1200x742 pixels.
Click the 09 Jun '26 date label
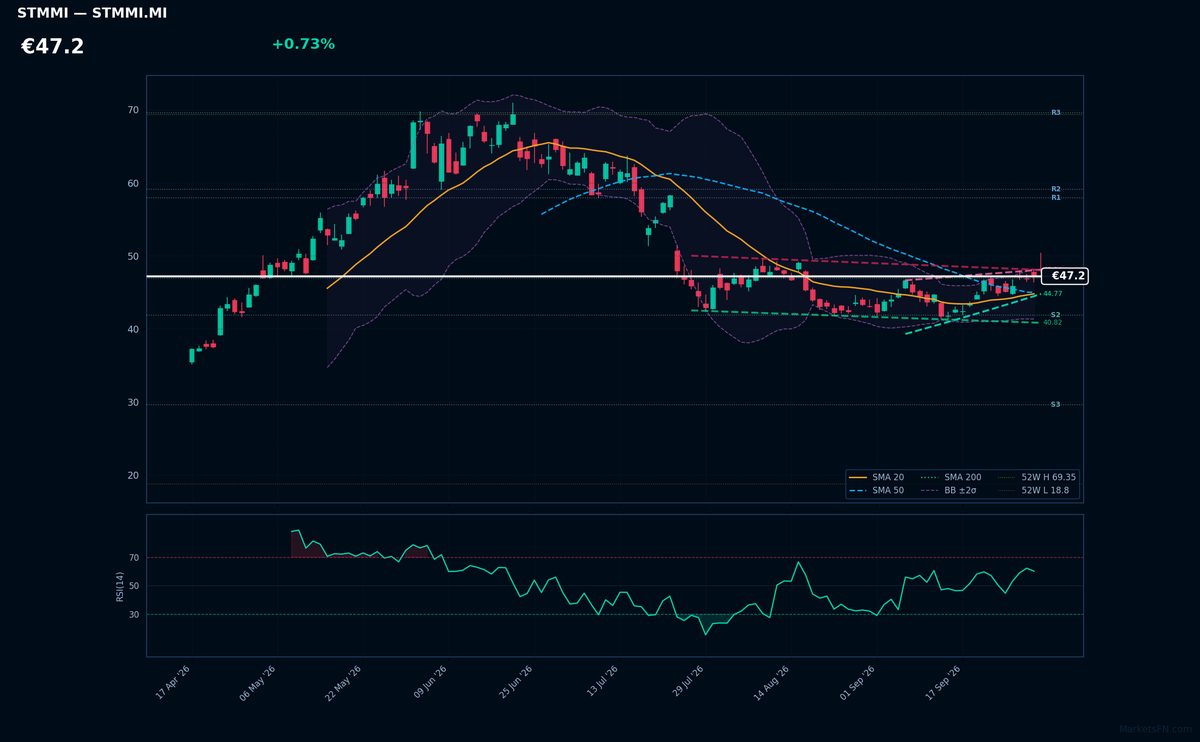(x=432, y=682)
